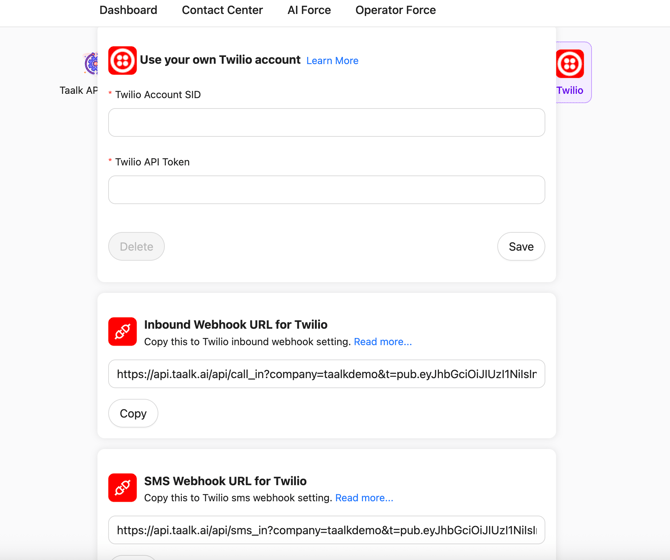This screenshot has height=560, width=670.
Task: Go to the AI Force tab
Action: tap(309, 10)
